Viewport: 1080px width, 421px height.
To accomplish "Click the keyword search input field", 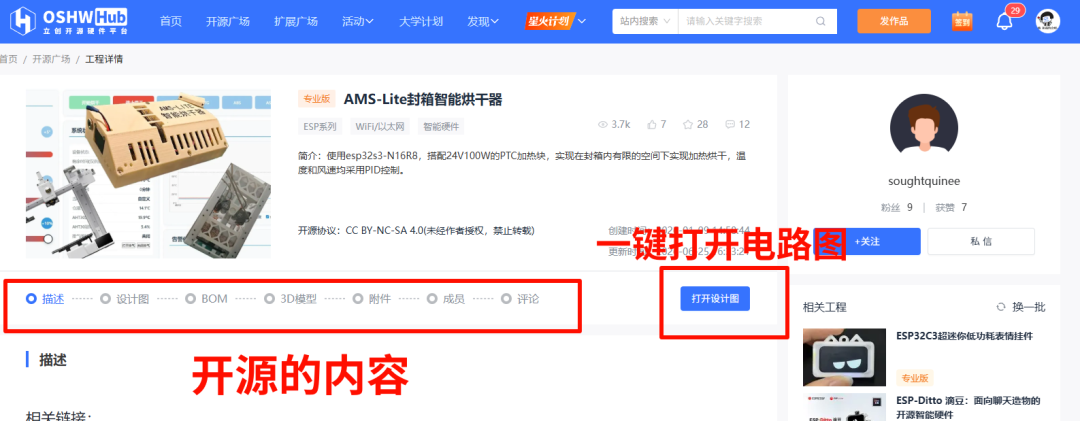I will (x=749, y=21).
